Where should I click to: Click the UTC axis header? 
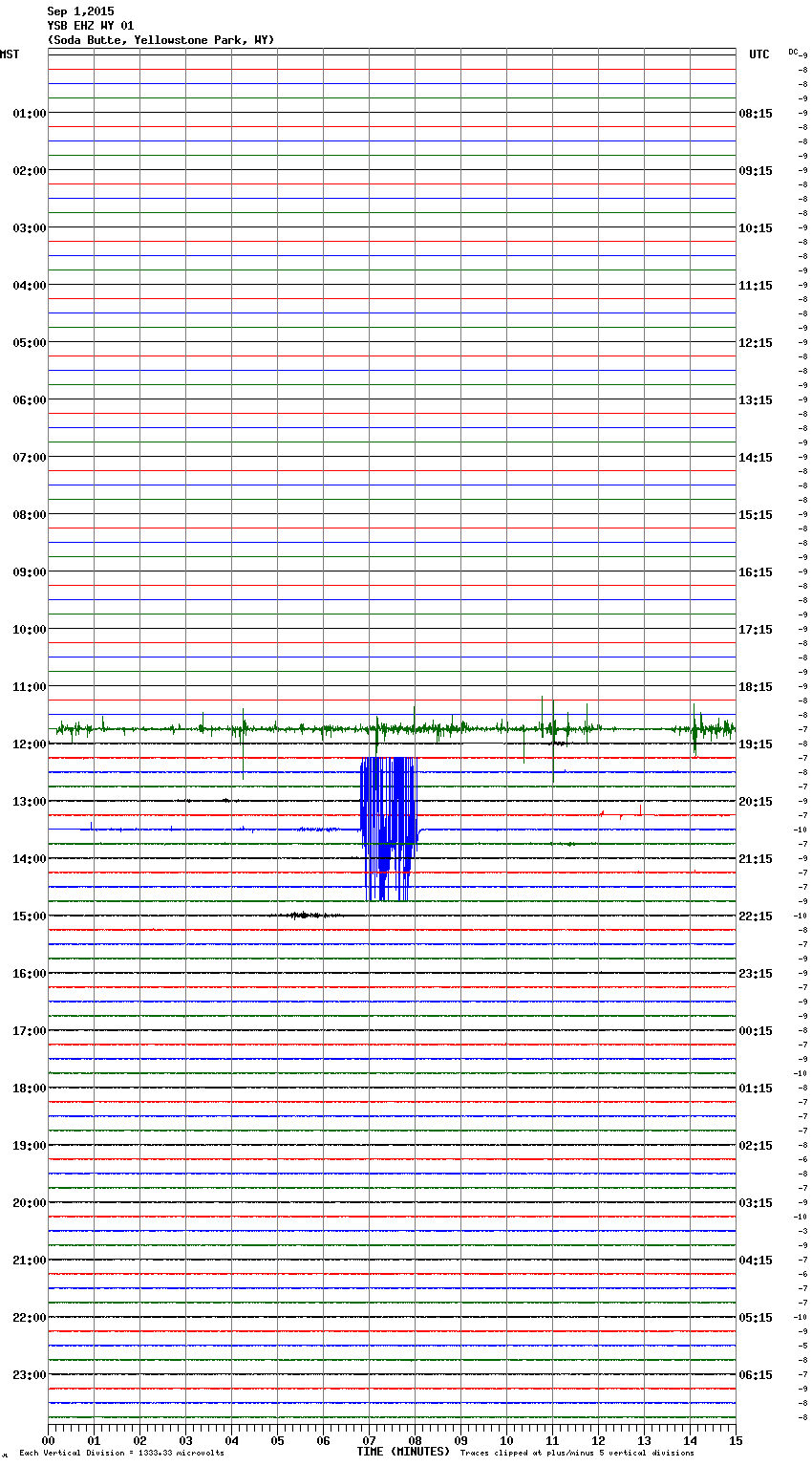[759, 54]
